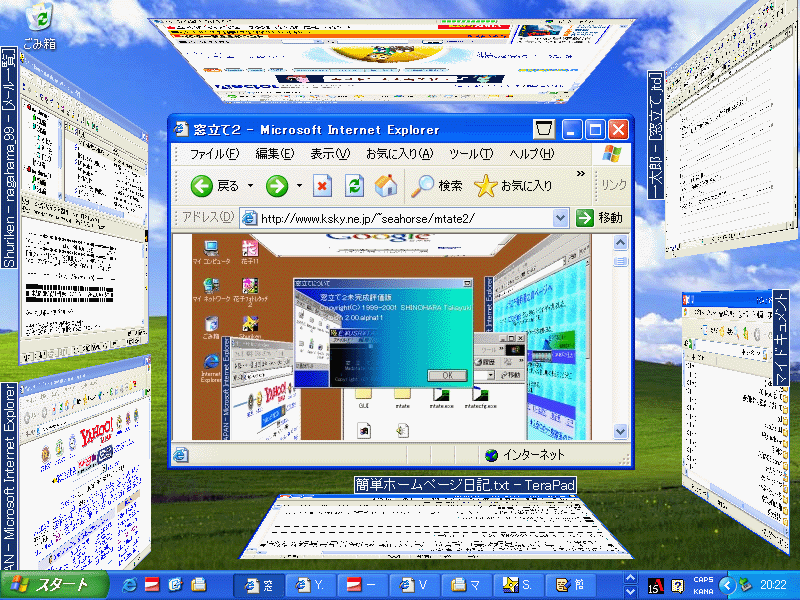Image resolution: width=800 pixels, height=600 pixels.
Task: Switch to the S. Shuriken taskbar button
Action: tap(517, 585)
